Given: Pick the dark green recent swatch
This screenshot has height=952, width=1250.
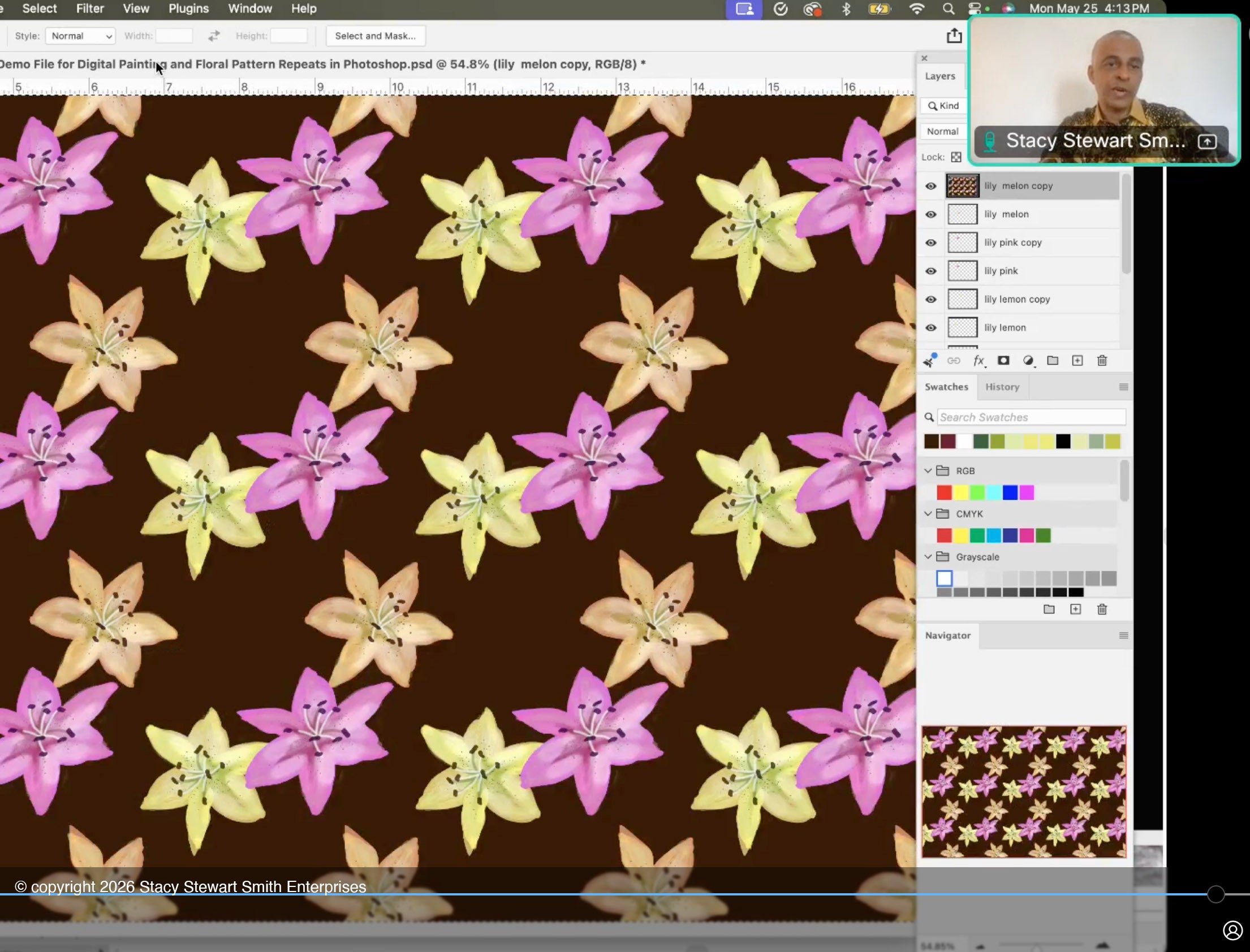Looking at the screenshot, I should (981, 442).
